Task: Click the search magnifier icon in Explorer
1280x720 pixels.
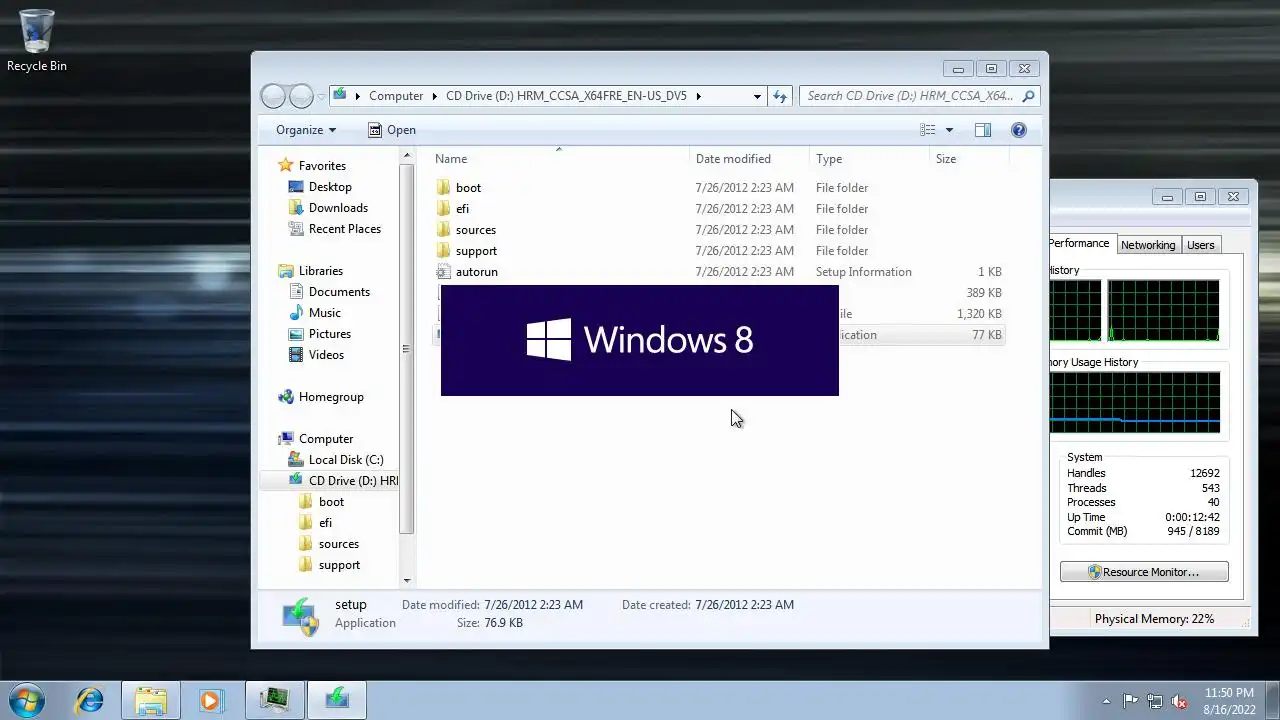Action: 1029,96
